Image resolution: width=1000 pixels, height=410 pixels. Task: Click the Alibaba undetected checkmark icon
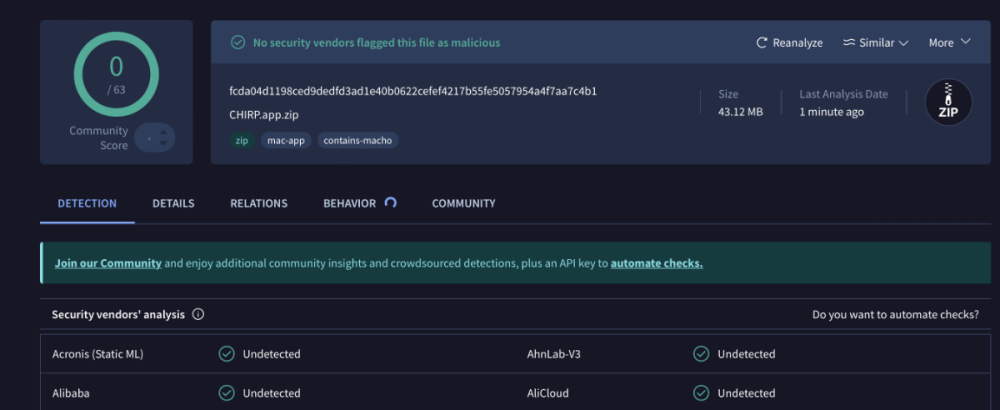pyautogui.click(x=227, y=393)
